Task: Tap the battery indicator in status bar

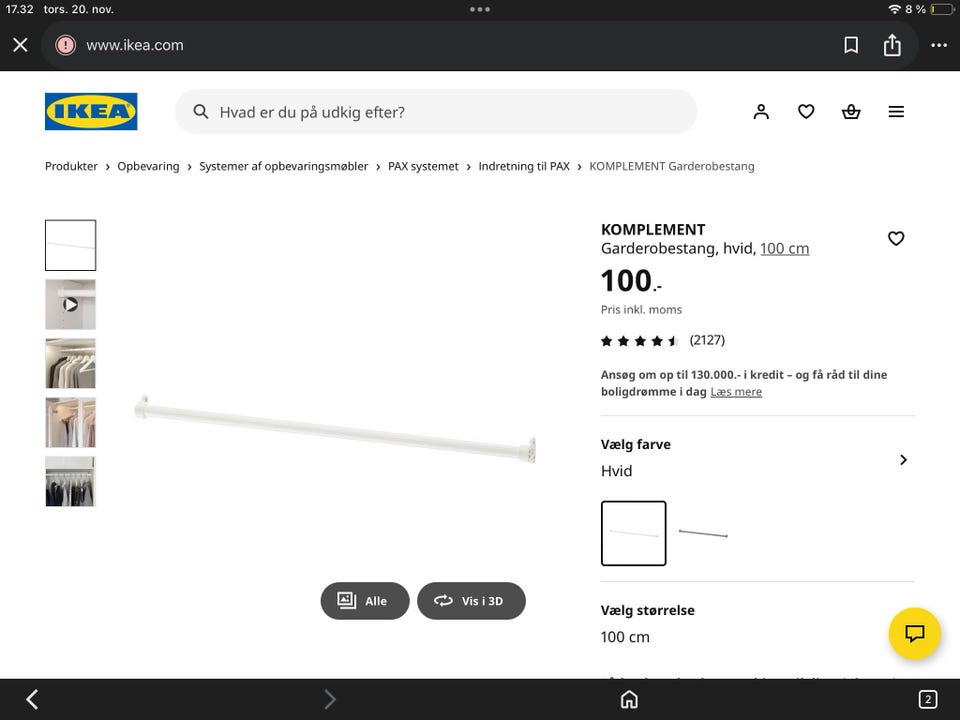Action: (942, 9)
